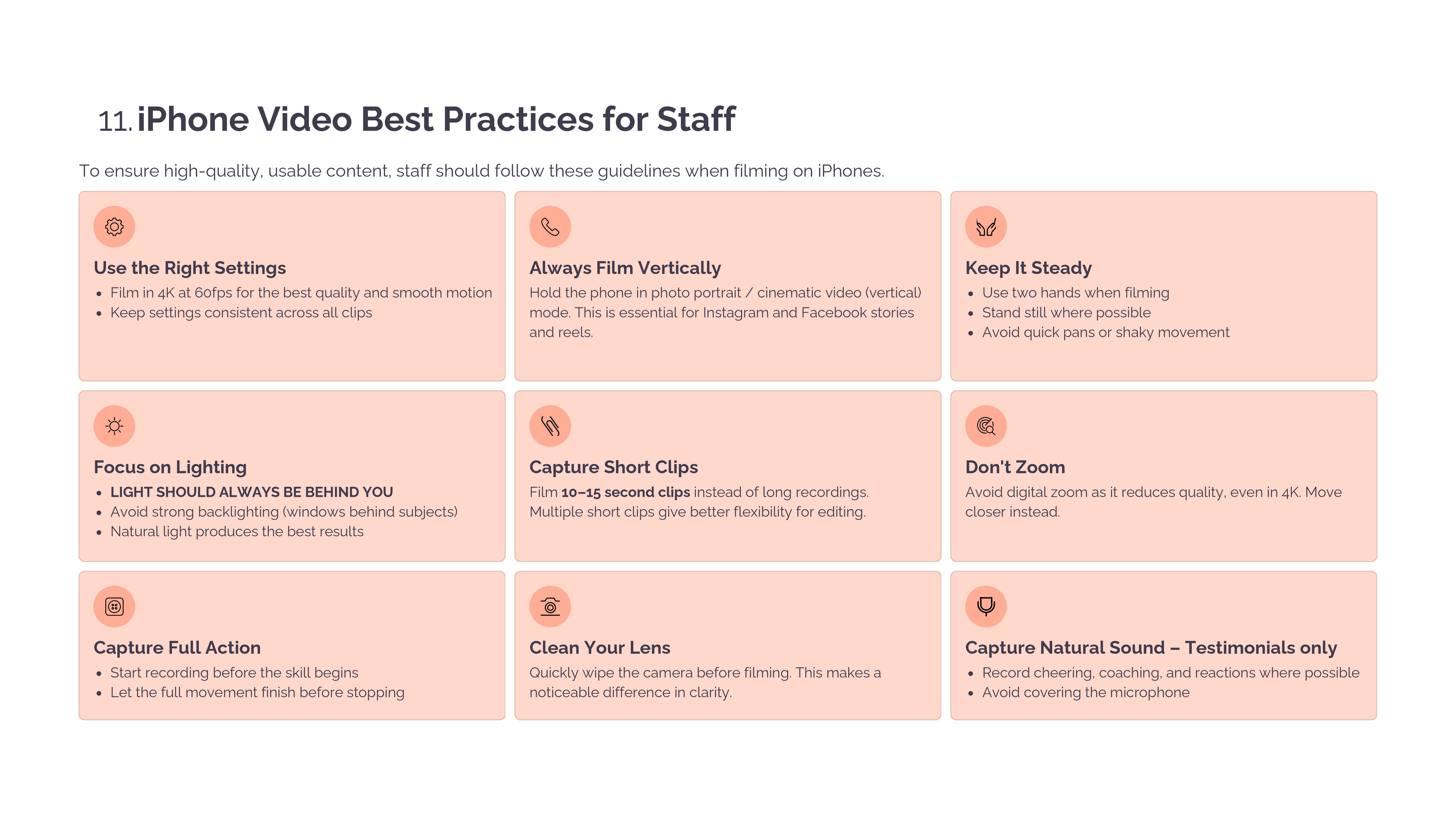
Task: Click the gear icon above Use the Right Settings
Action: pyautogui.click(x=114, y=227)
